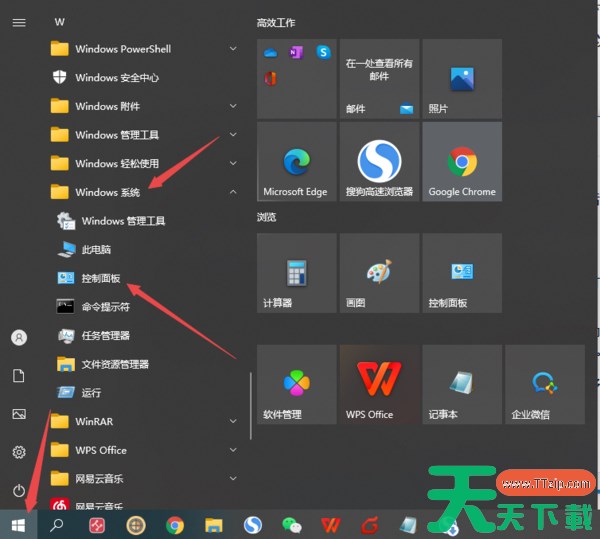Click the hamburger menu at top left

tap(18, 22)
